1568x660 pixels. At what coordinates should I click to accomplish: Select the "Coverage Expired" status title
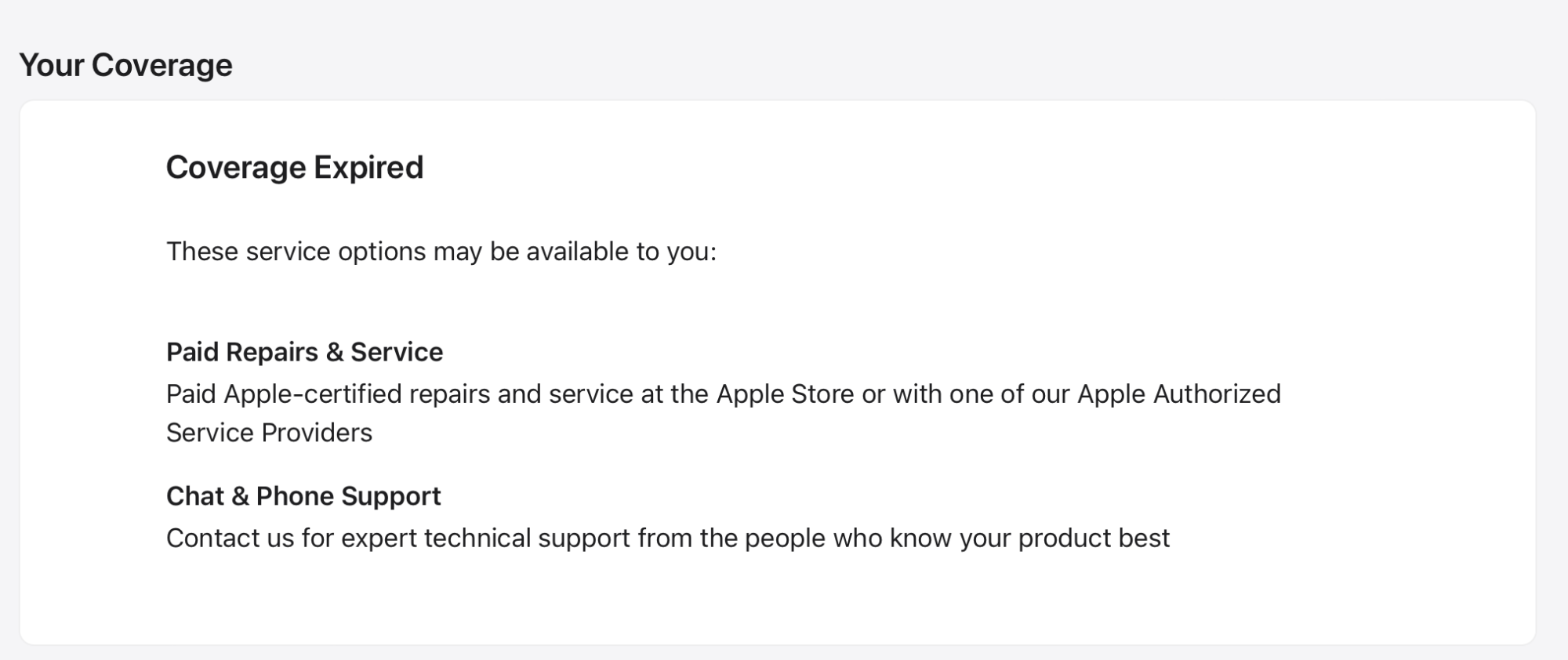tap(294, 168)
